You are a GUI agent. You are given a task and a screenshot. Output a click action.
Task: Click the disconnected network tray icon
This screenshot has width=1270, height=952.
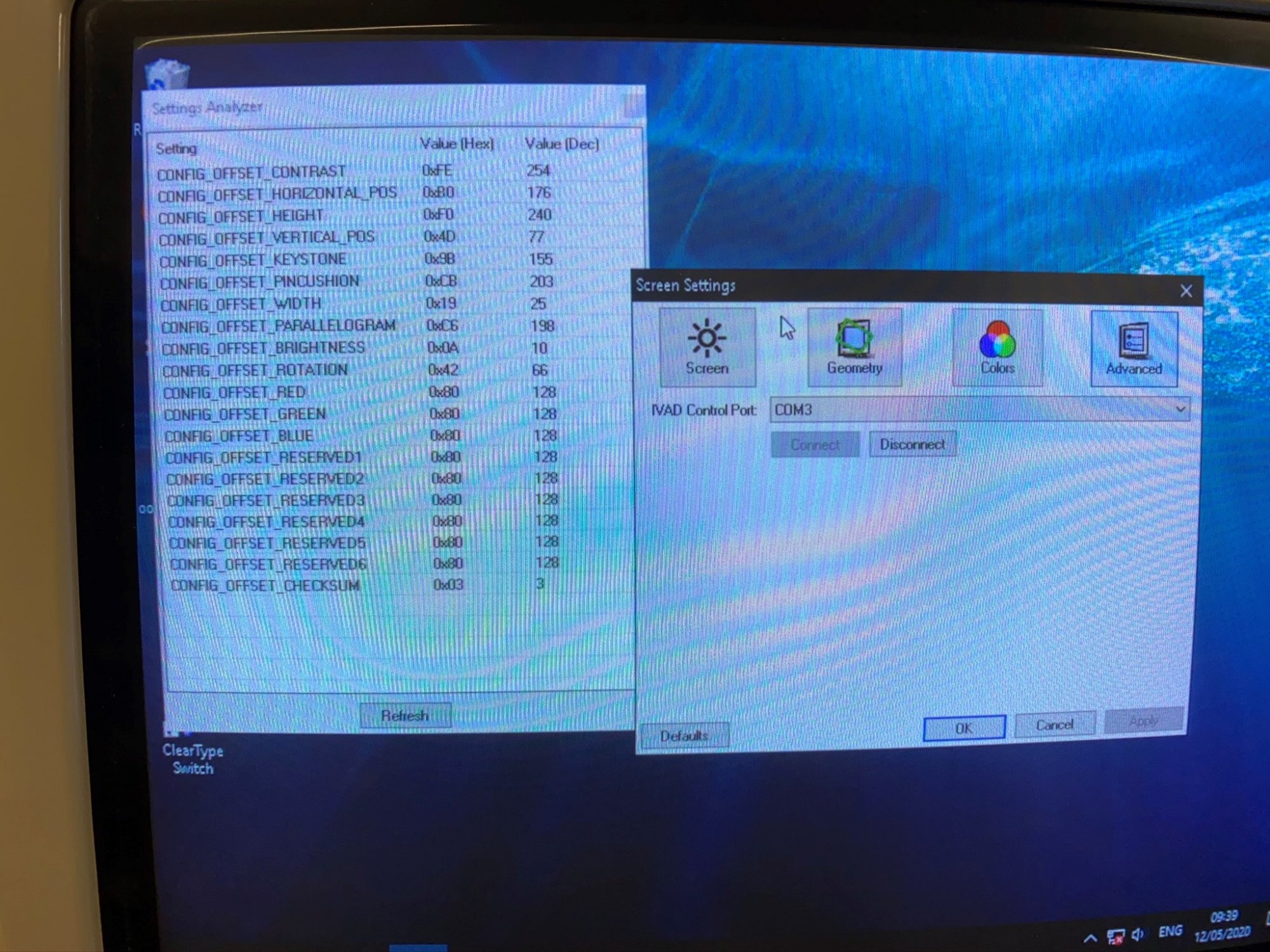pyautogui.click(x=1115, y=936)
